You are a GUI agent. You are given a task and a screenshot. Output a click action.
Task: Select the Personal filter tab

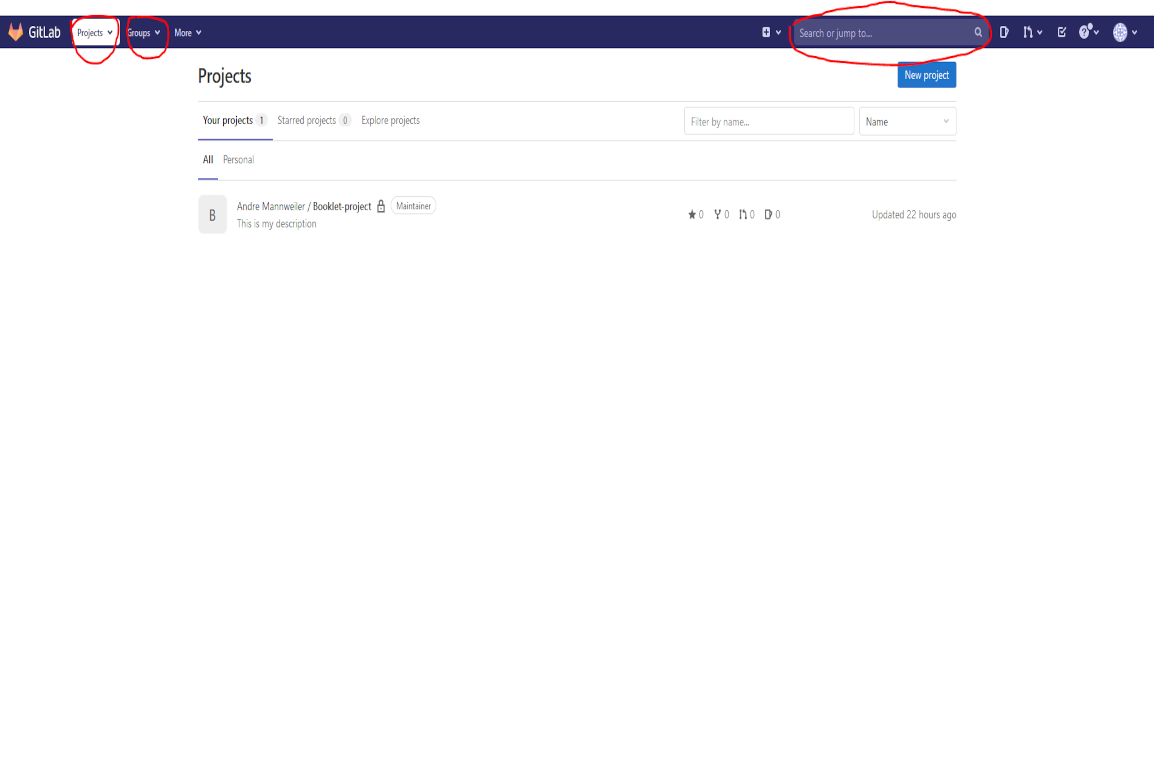click(x=238, y=160)
